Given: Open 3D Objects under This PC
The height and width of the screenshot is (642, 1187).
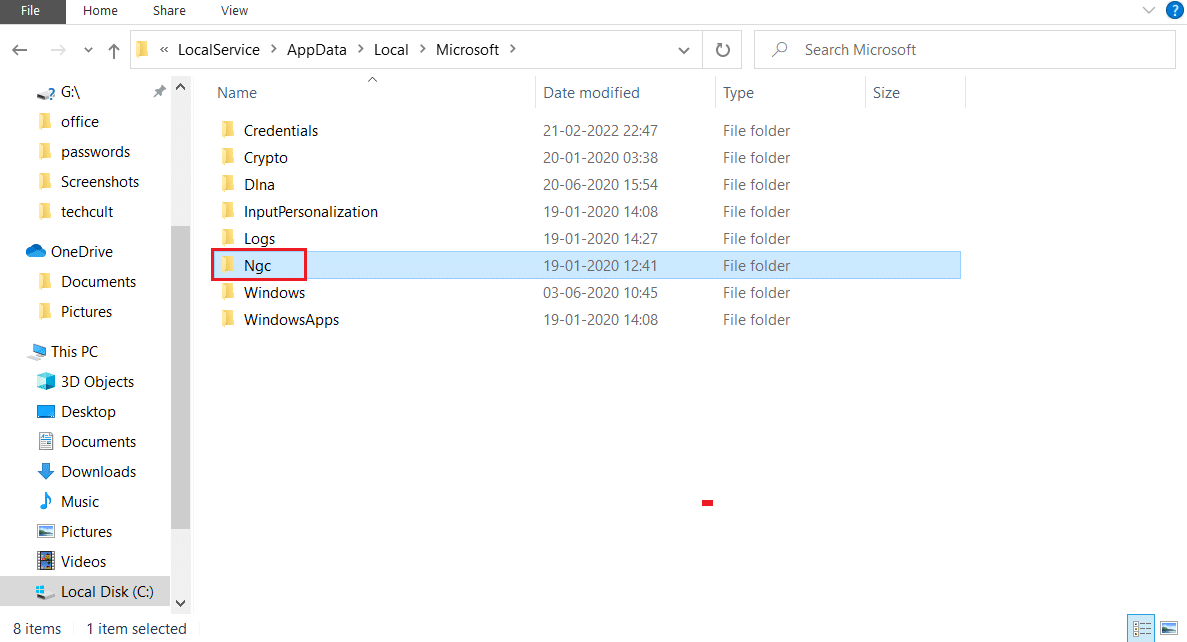Looking at the screenshot, I should pos(98,382).
